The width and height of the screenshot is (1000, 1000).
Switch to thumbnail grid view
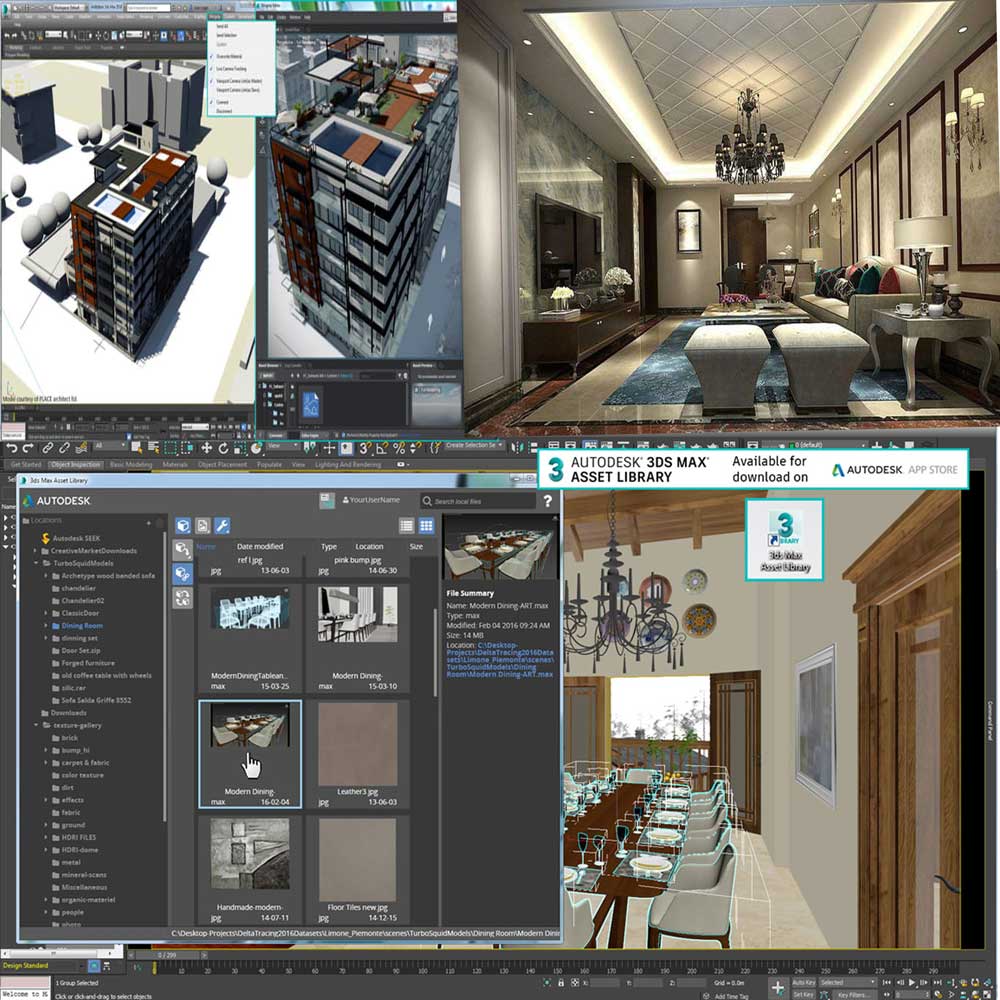(x=426, y=525)
